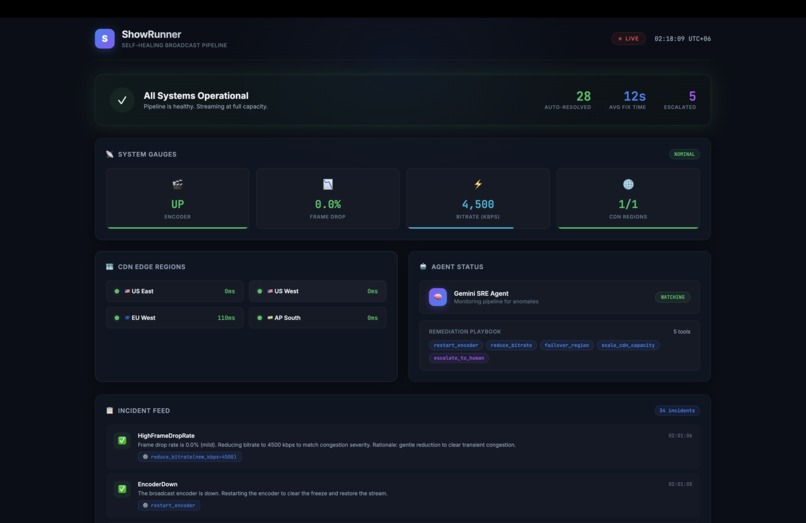Open the CDN Regions 1/1 gauge card
This screenshot has width=806, height=523.
coord(628,199)
